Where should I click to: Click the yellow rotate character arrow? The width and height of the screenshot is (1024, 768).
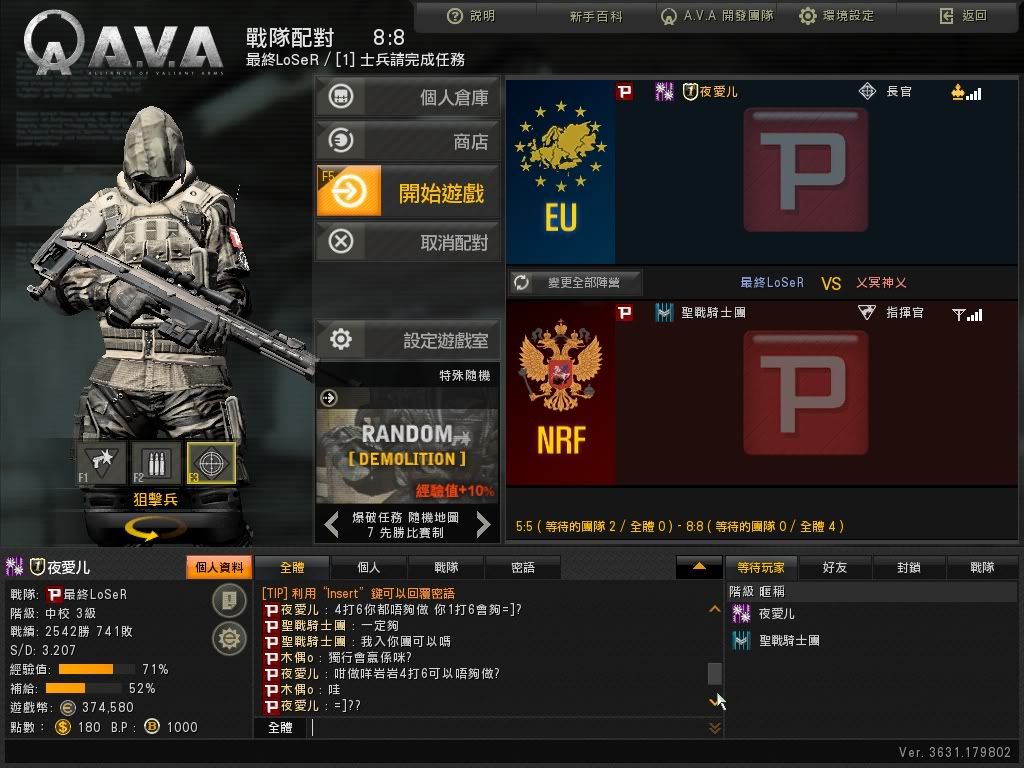[152, 528]
